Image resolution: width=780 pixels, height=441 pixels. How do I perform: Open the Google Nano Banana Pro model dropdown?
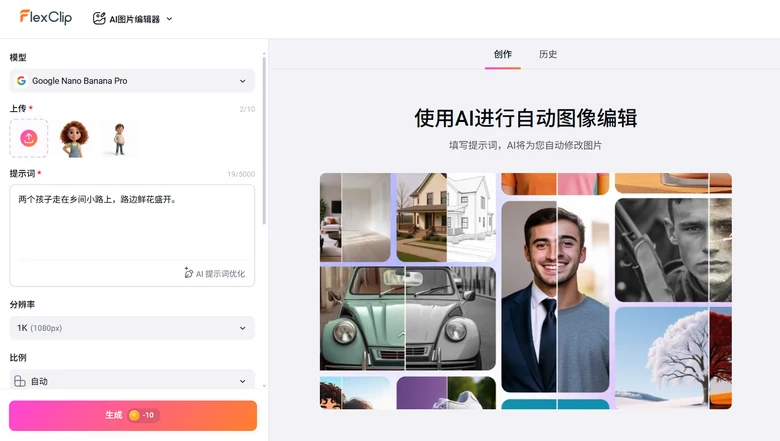132,81
